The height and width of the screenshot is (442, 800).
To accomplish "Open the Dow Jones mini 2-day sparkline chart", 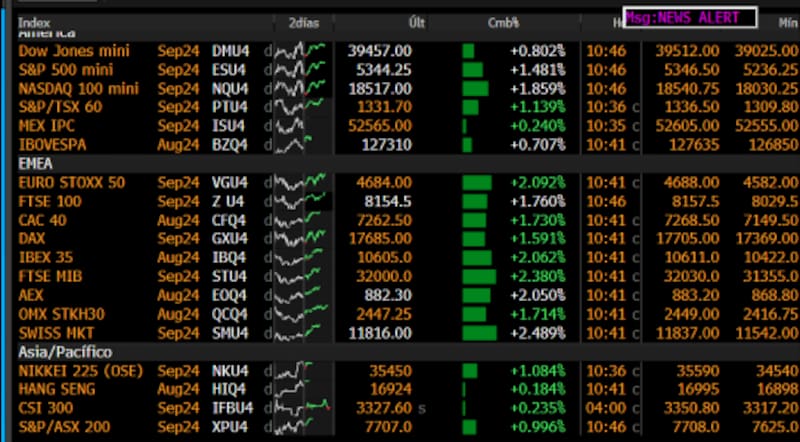I will pyautogui.click(x=302, y=51).
